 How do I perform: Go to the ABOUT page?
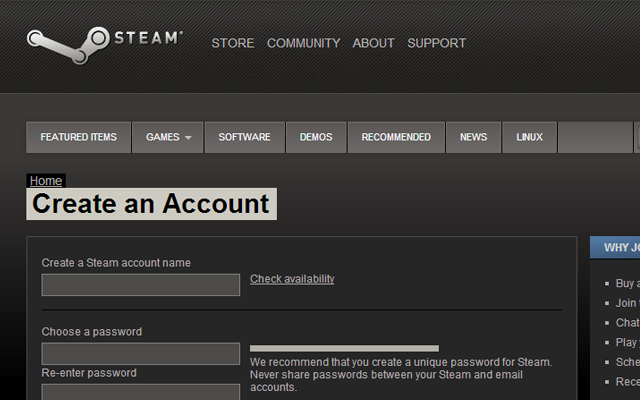coord(373,43)
